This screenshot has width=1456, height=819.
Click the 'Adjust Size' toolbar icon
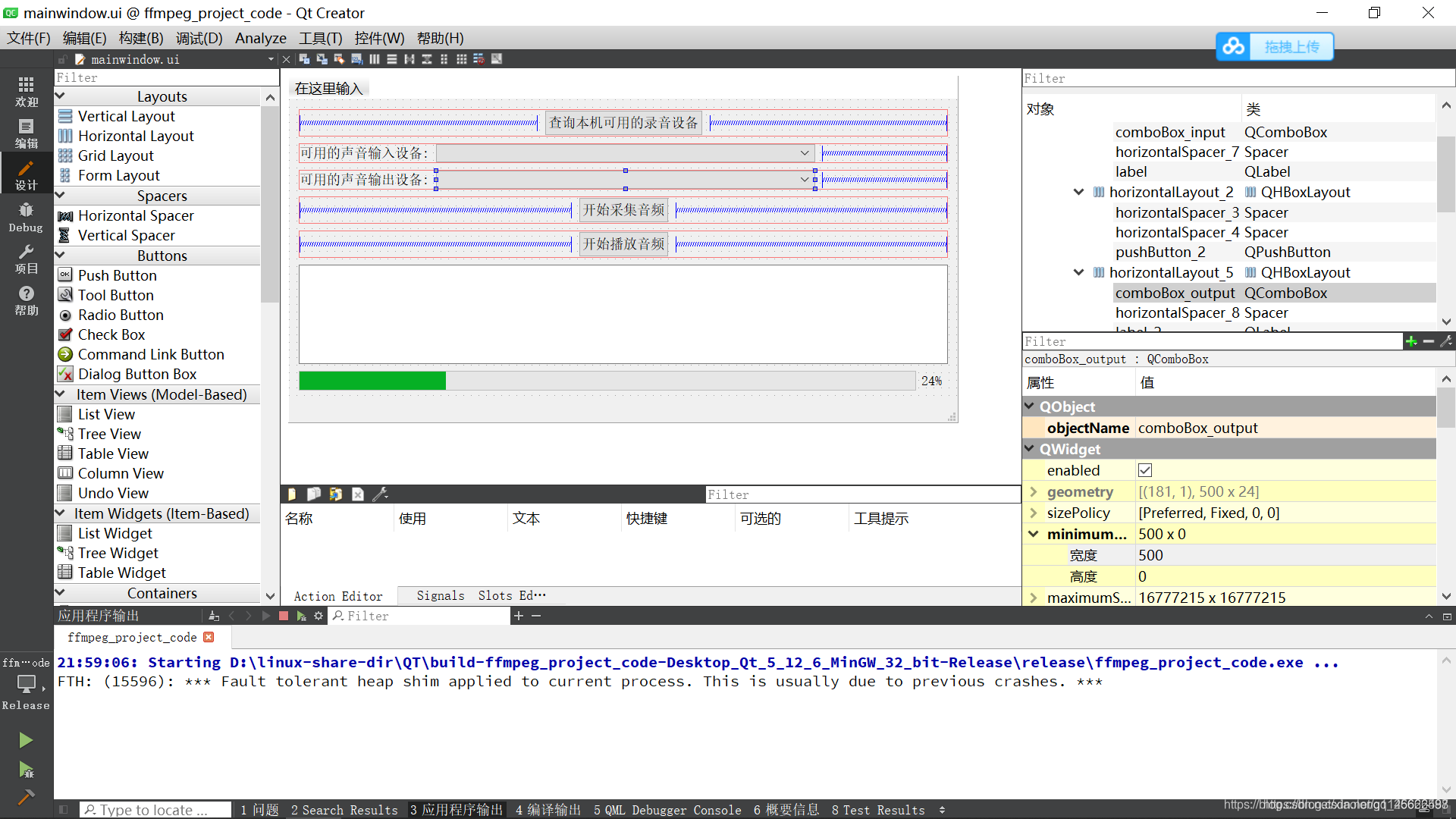(496, 58)
